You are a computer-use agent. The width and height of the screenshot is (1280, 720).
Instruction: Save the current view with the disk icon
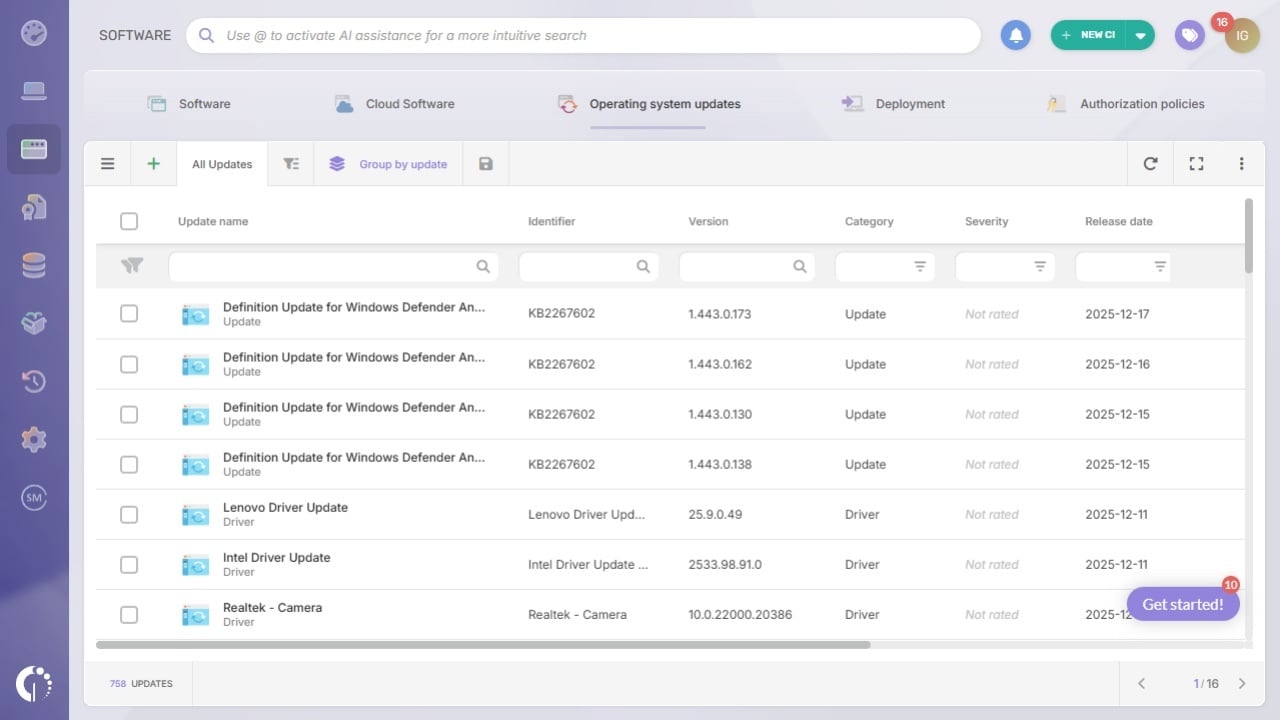point(485,163)
